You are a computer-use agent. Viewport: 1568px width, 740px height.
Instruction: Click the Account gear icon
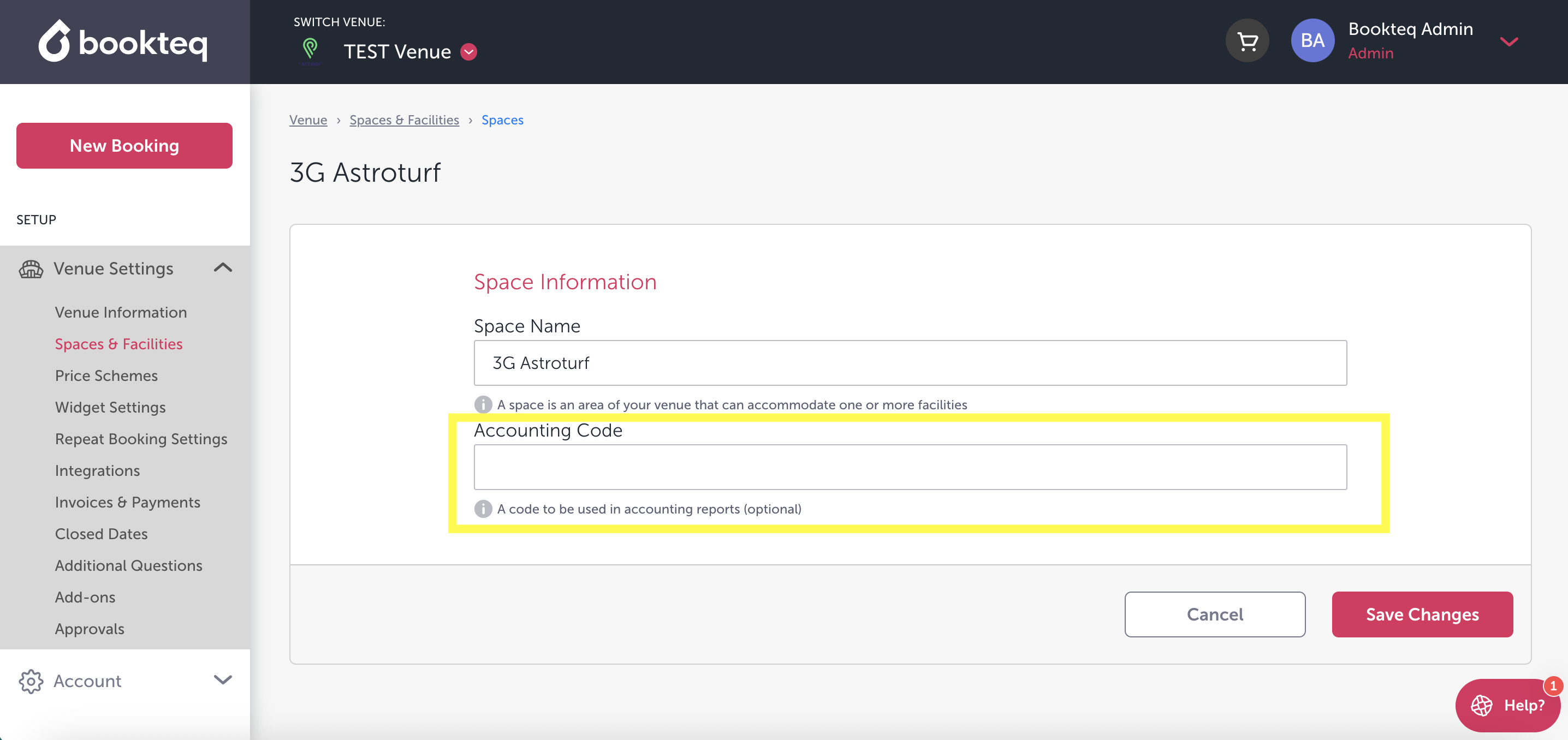31,681
